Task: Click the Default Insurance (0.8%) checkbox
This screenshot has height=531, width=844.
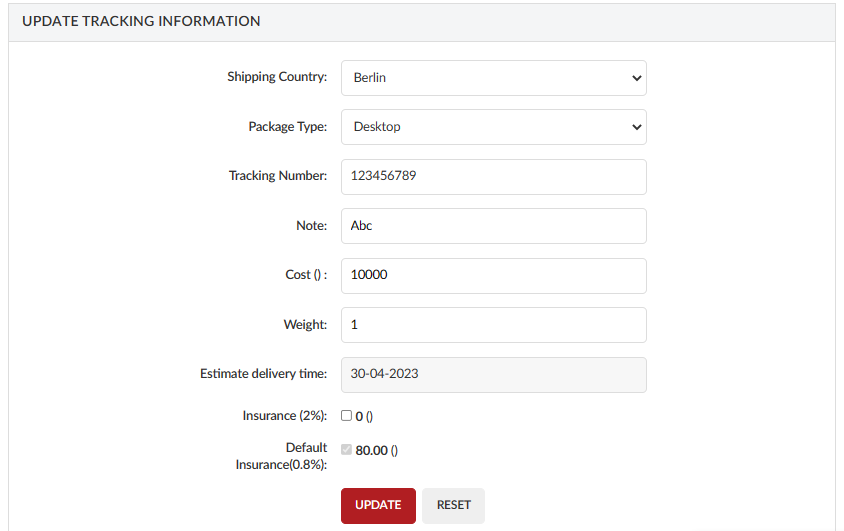Action: point(346,449)
